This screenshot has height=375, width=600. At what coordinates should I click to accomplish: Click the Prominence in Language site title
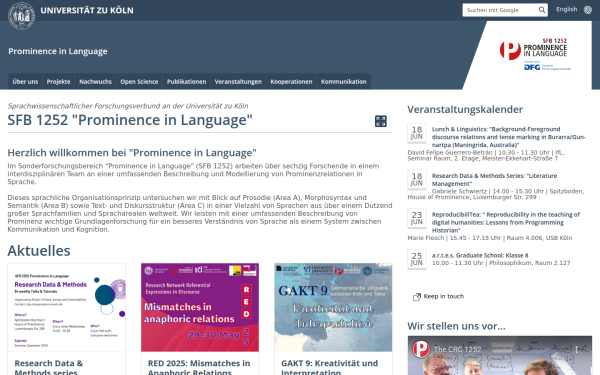pyautogui.click(x=58, y=51)
